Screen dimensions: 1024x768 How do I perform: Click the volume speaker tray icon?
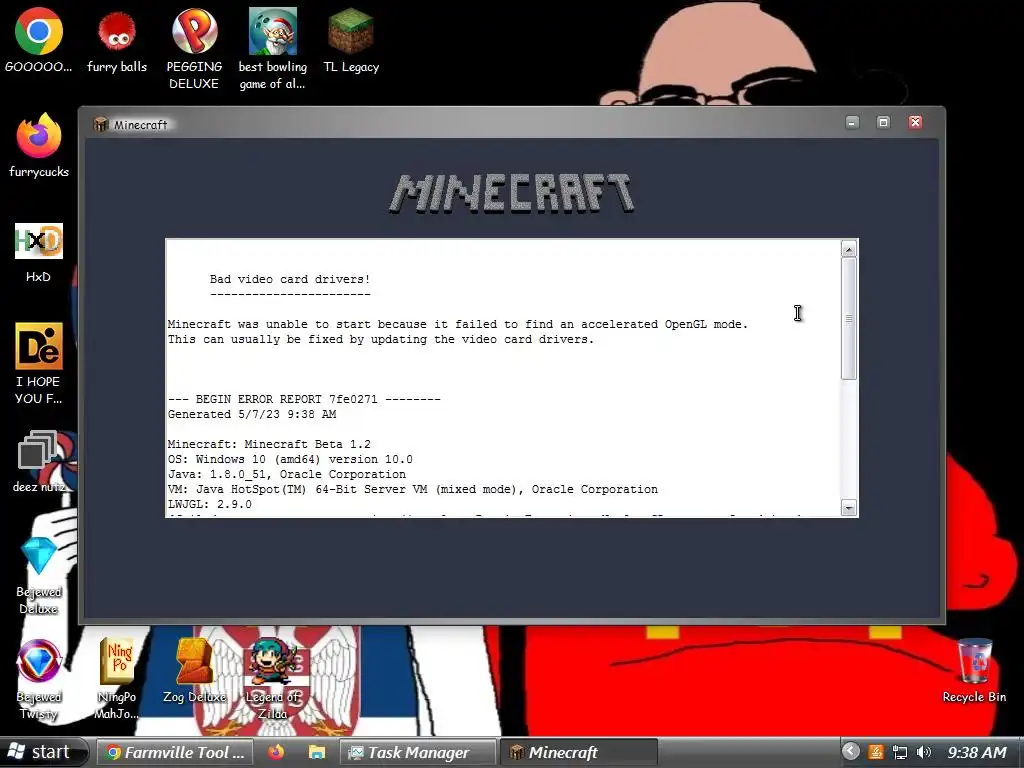[923, 752]
